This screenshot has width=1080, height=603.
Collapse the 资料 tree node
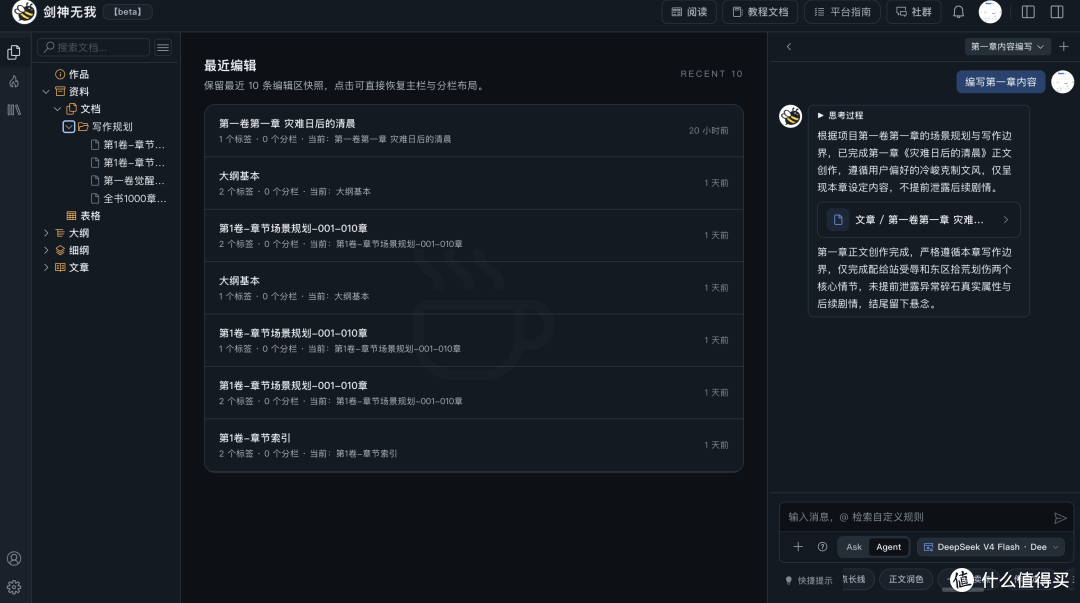[x=46, y=91]
